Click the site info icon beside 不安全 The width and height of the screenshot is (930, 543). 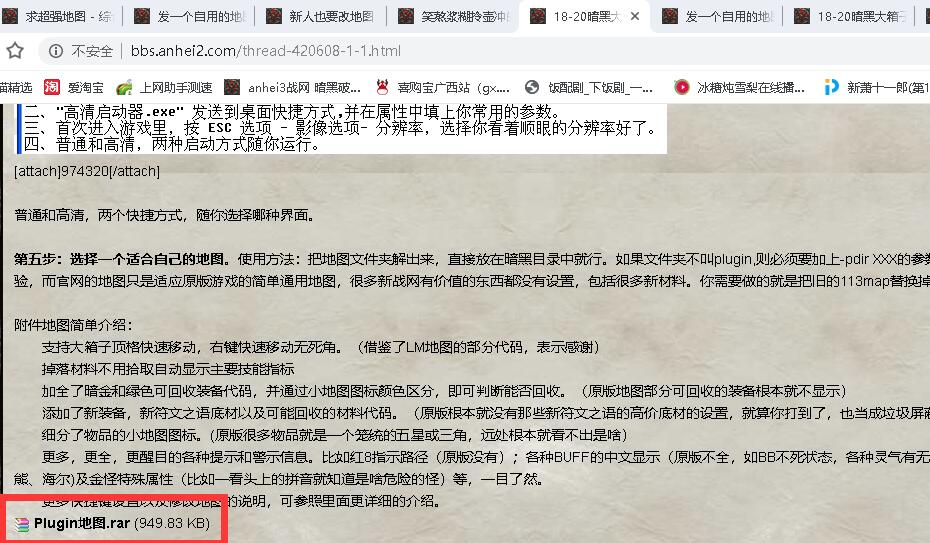(56, 51)
